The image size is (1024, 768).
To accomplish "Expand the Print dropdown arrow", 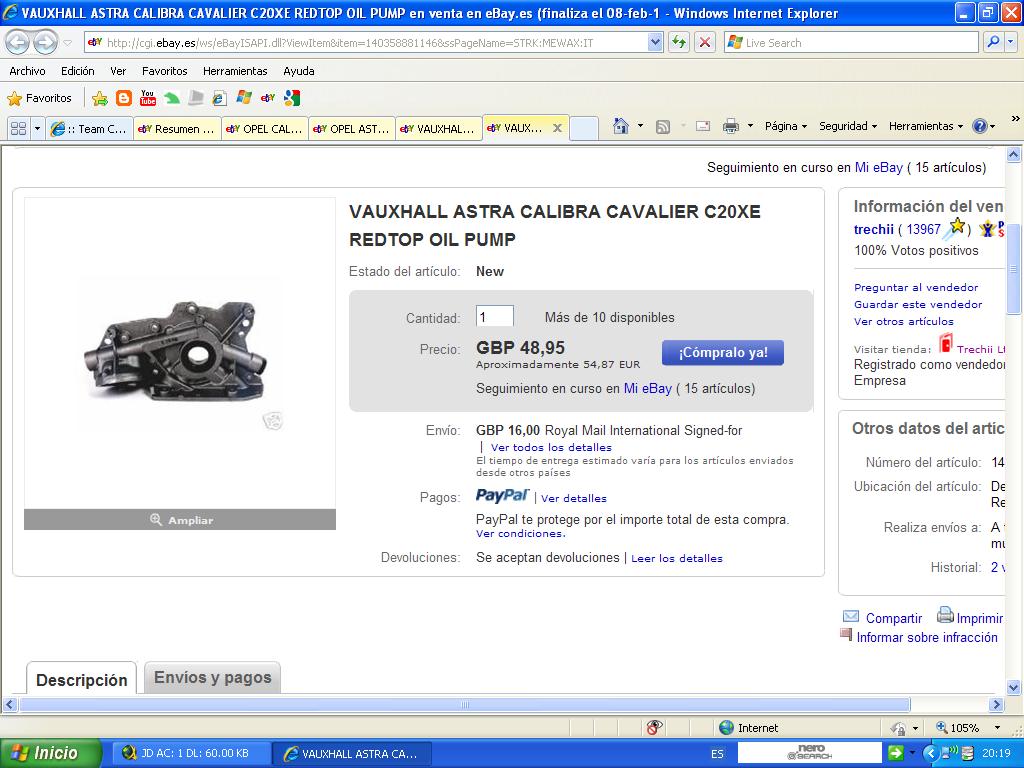I will (x=750, y=126).
